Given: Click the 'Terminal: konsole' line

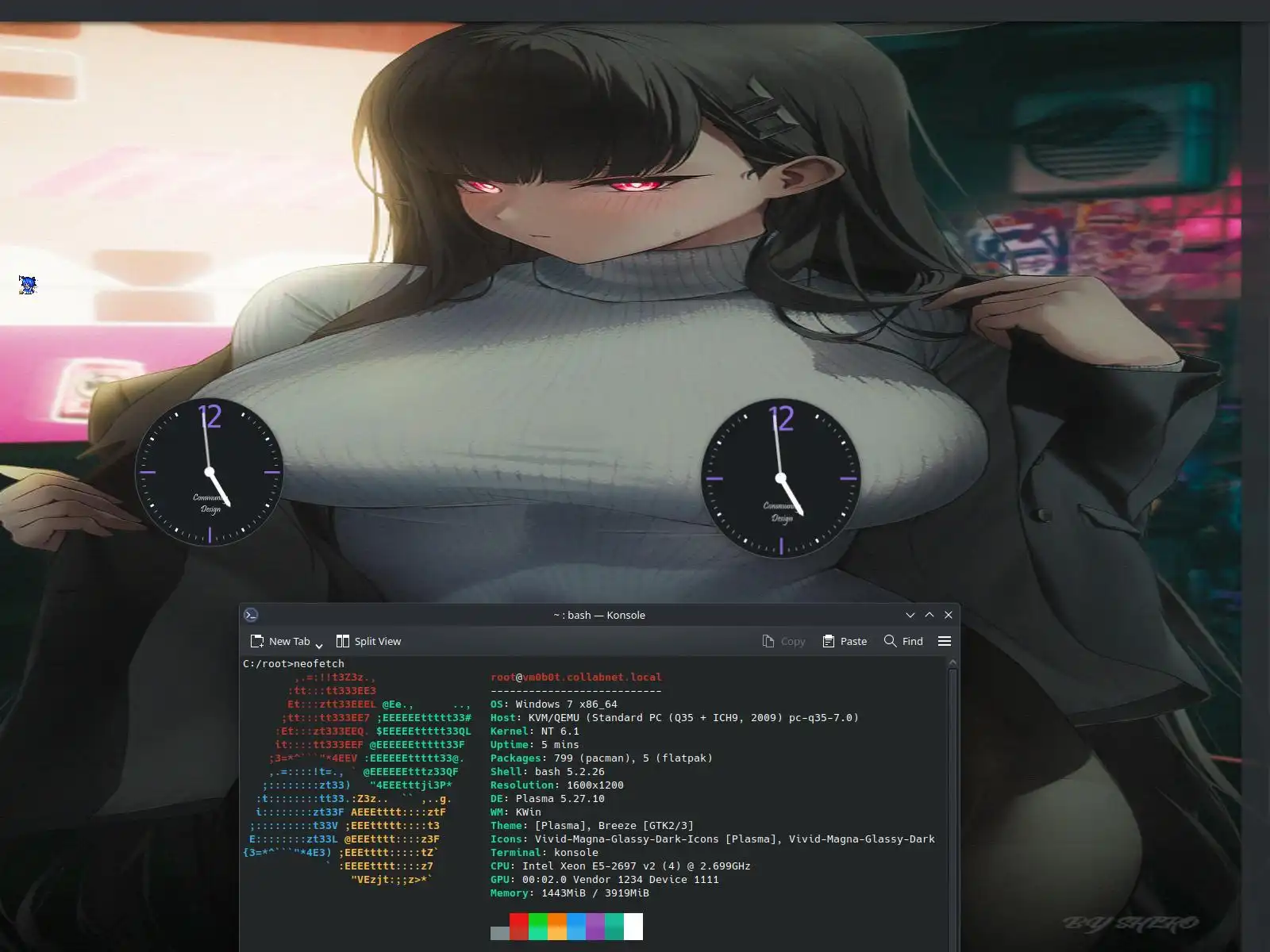Looking at the screenshot, I should [545, 853].
